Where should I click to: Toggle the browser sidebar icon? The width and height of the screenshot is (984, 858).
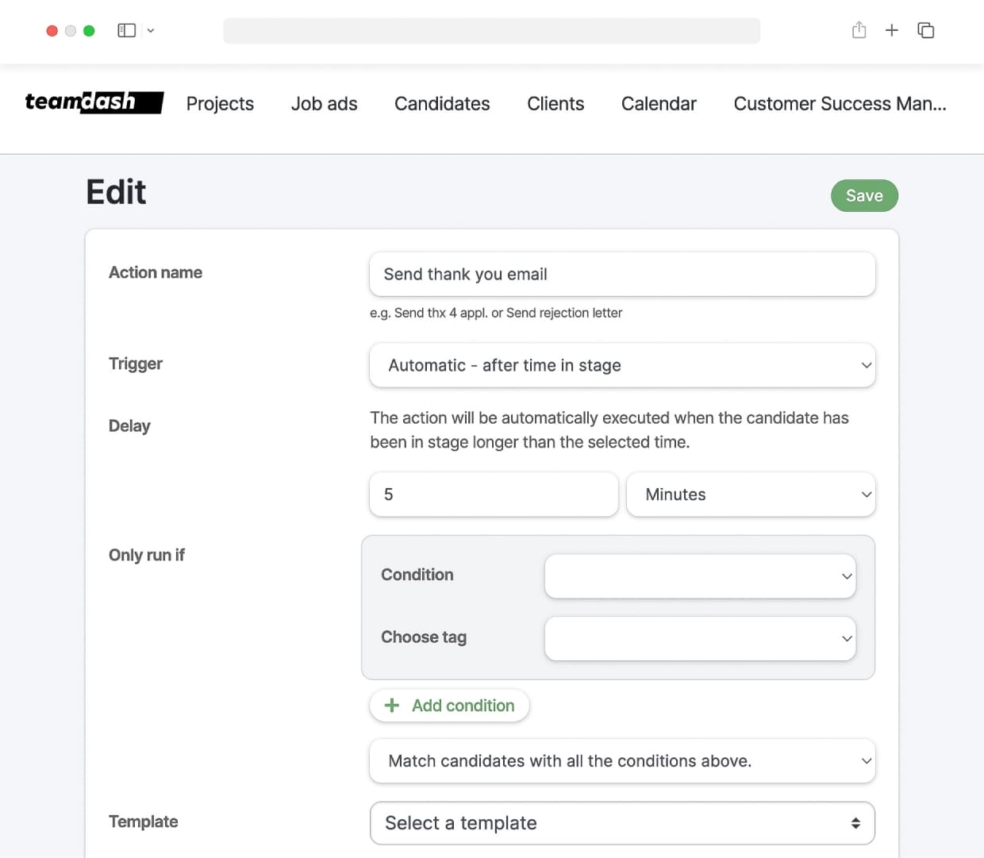tap(127, 30)
